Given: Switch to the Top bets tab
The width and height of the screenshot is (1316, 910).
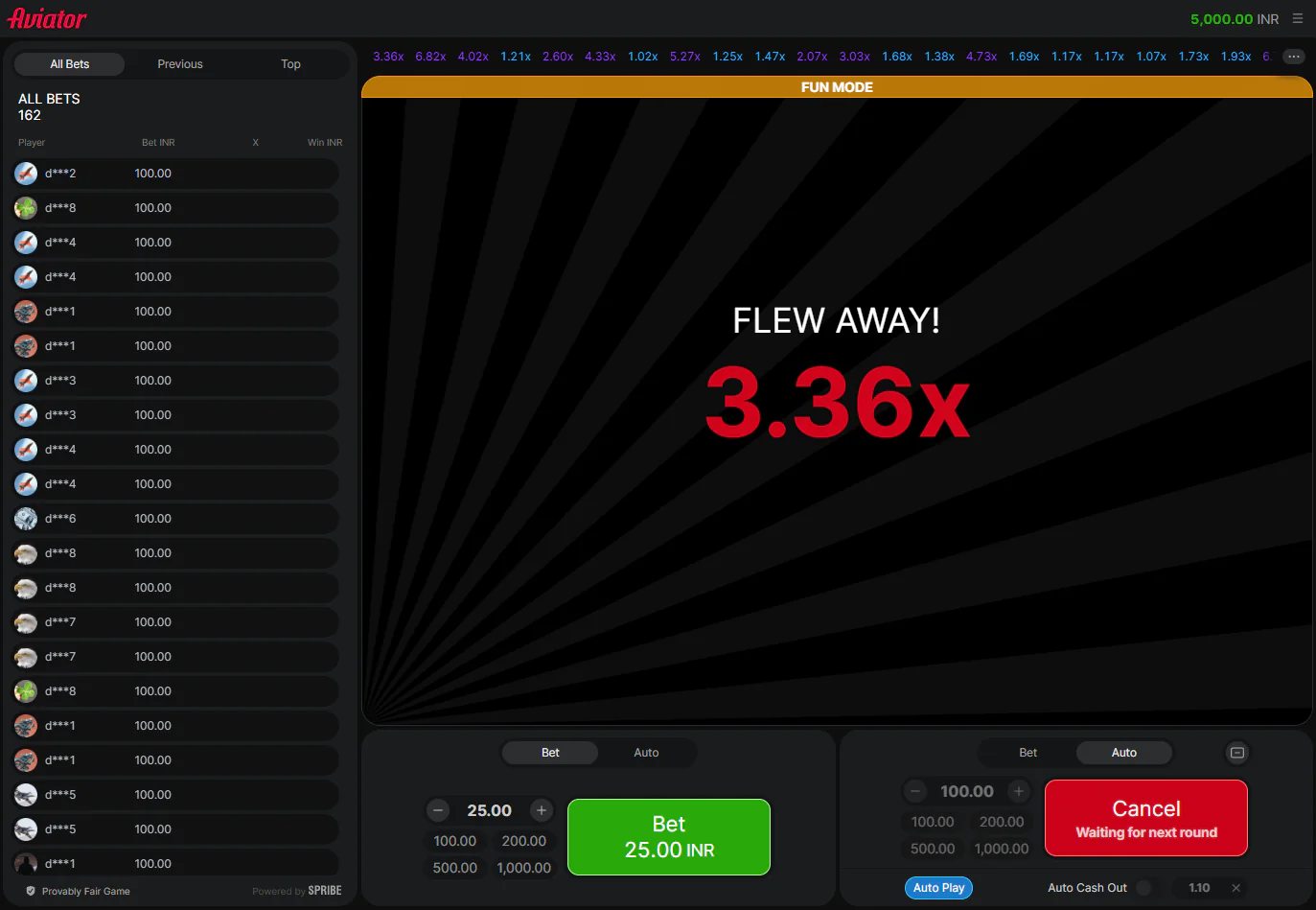Looking at the screenshot, I should click(x=290, y=64).
